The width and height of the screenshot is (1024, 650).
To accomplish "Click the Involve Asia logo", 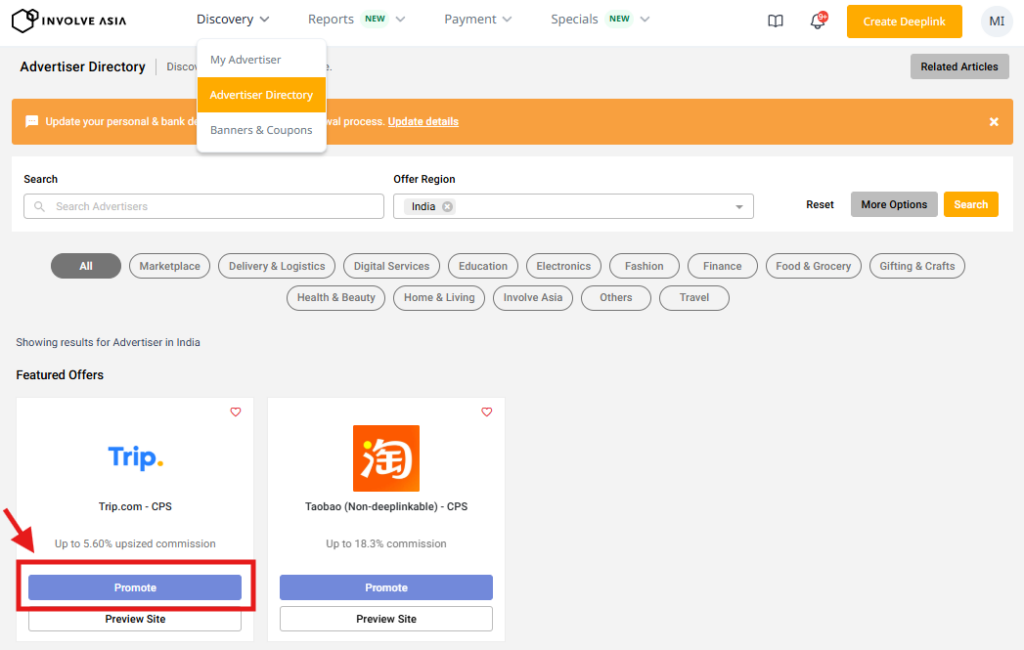I will [x=69, y=20].
